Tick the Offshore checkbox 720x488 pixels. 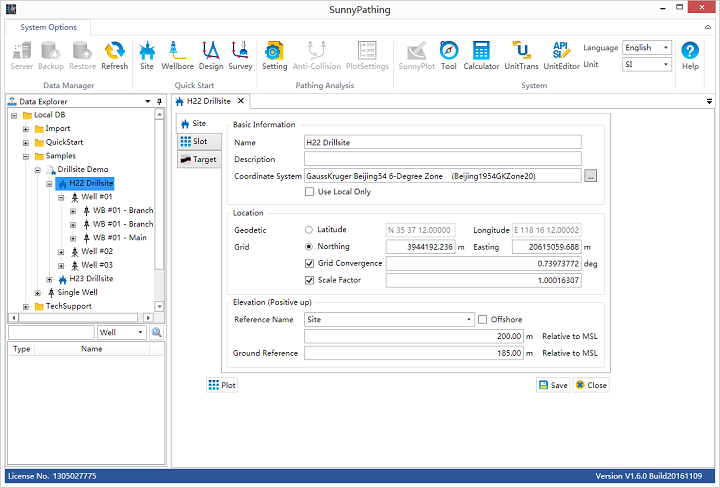click(482, 319)
